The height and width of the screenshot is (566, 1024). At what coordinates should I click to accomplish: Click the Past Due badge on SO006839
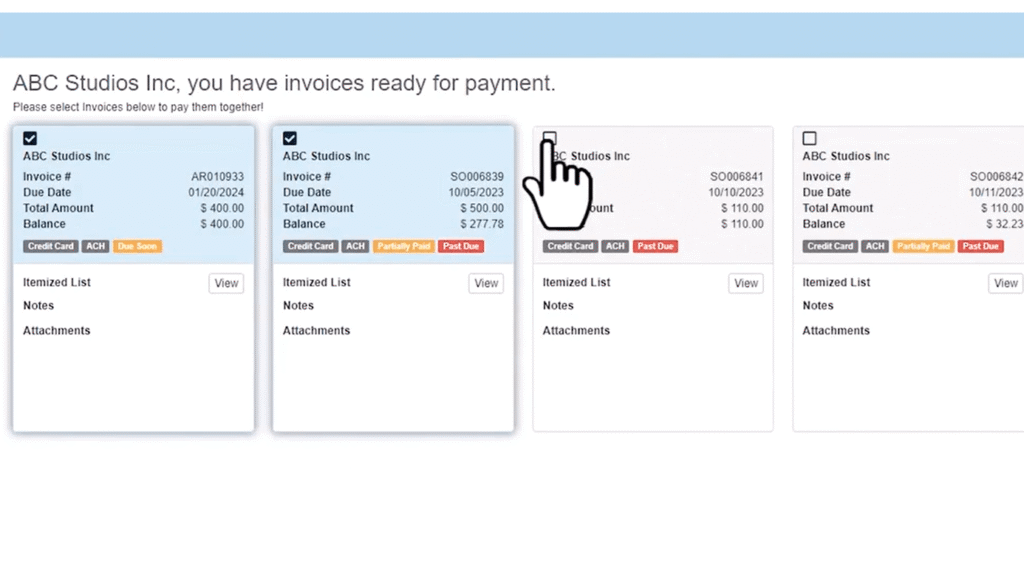[x=461, y=246]
